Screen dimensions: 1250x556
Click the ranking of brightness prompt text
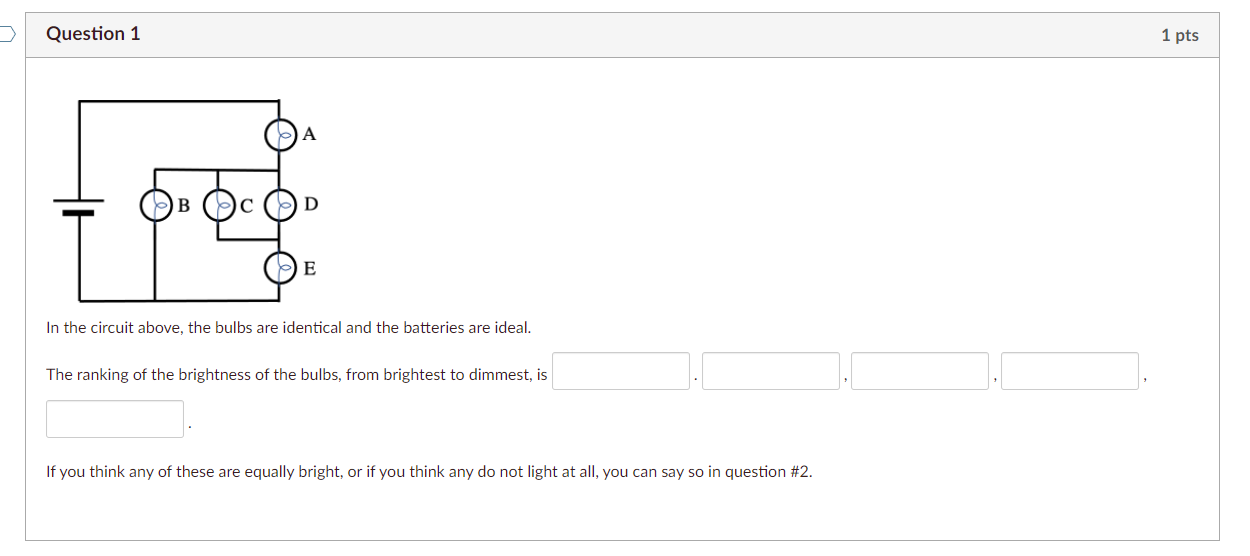(x=297, y=375)
